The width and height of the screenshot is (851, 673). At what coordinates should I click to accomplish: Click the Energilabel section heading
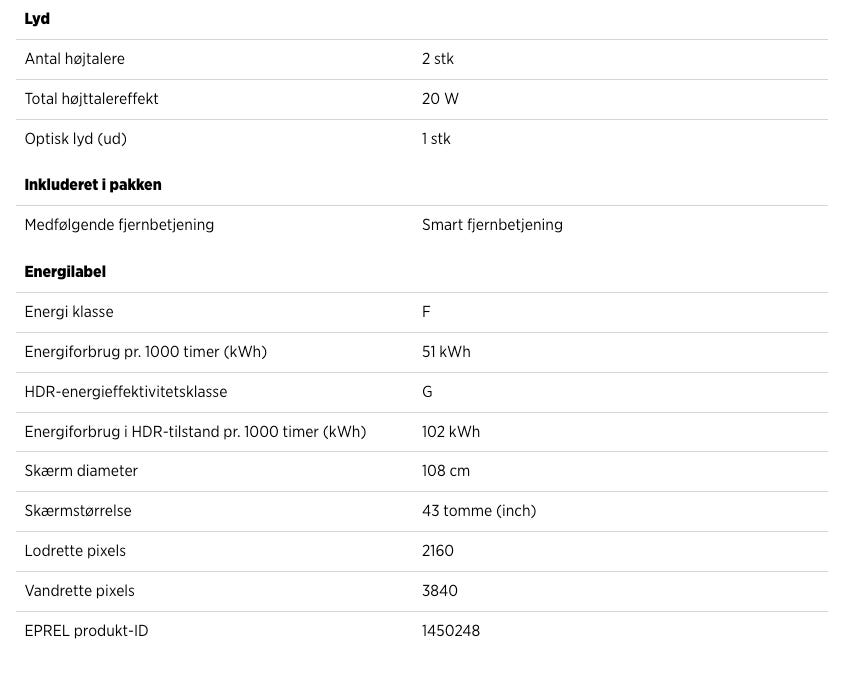click(x=65, y=272)
